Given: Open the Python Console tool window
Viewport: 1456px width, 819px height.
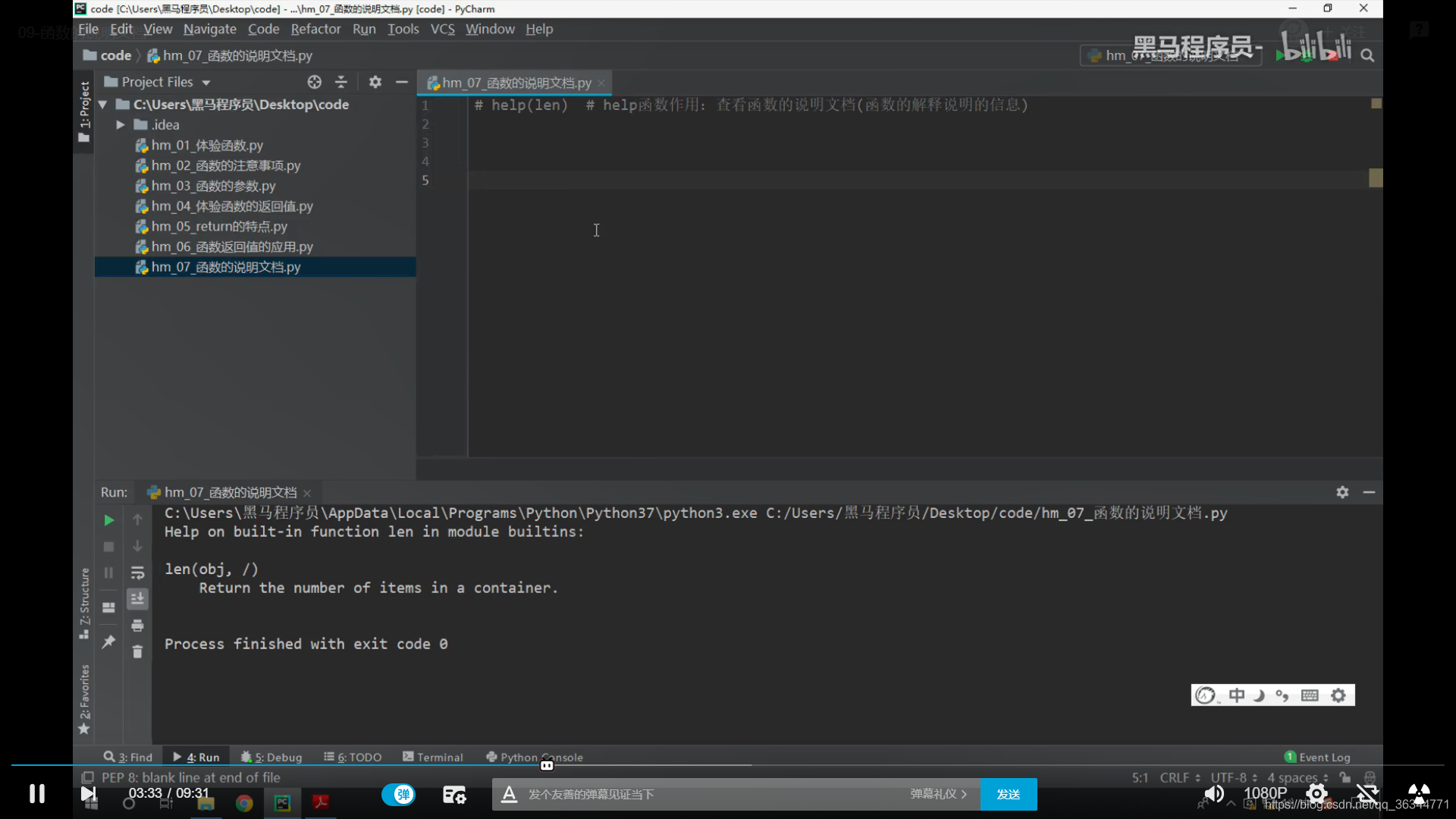Looking at the screenshot, I should point(534,757).
